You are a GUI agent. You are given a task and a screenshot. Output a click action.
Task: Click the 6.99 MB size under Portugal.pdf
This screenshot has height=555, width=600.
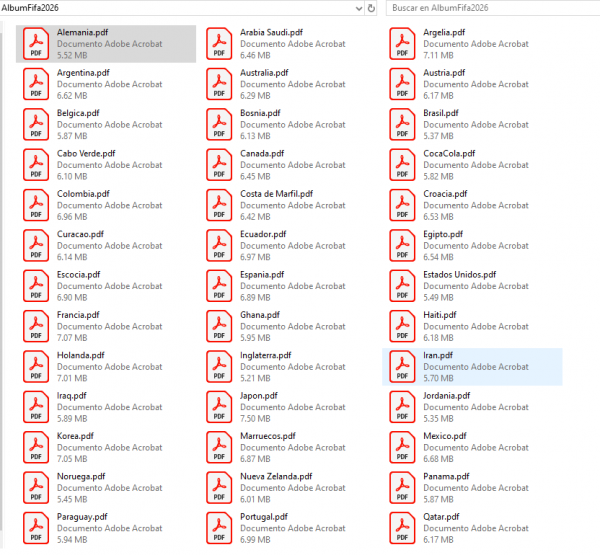pyautogui.click(x=255, y=540)
